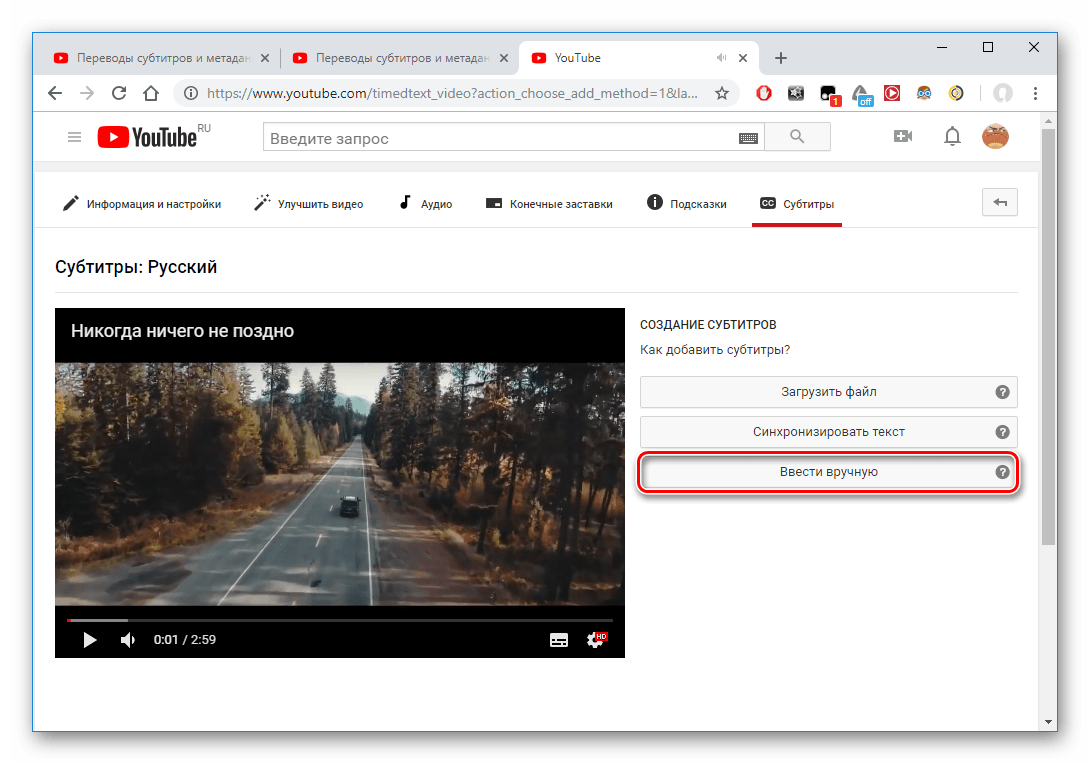Click the SaveFrom play extension icon
Viewport: 1090px width, 764px height.
[891, 93]
